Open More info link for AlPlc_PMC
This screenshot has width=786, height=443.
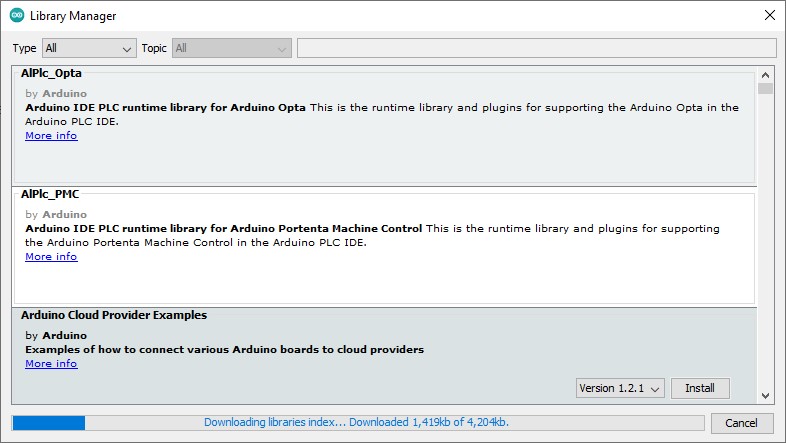point(51,257)
